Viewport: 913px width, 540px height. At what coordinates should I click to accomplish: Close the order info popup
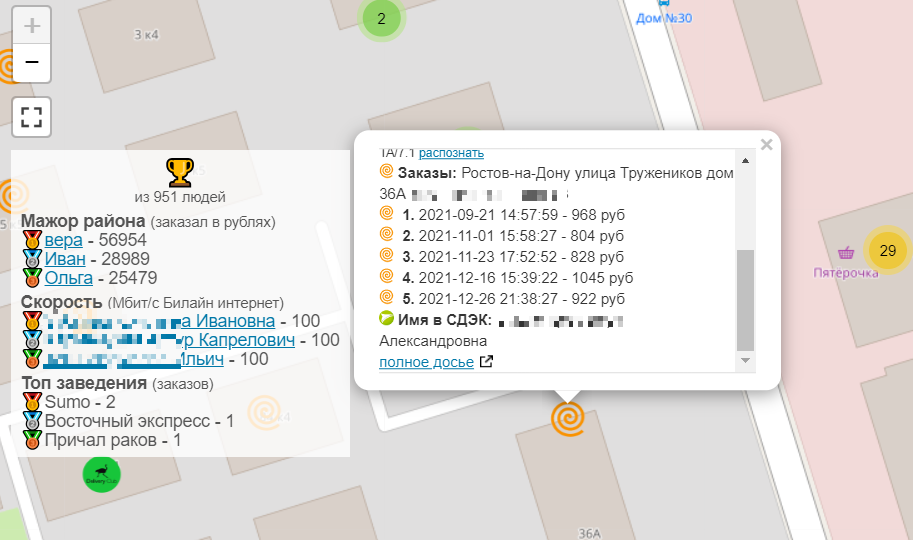(766, 144)
